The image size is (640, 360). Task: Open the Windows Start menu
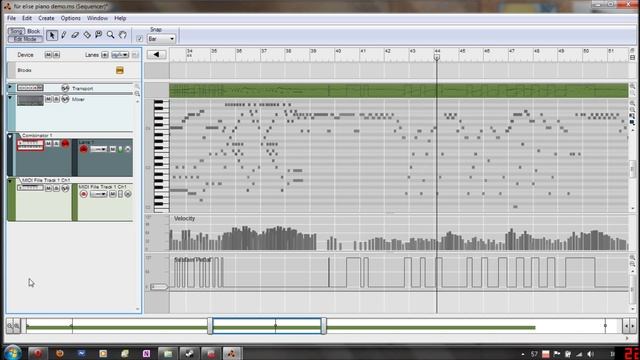click(13, 353)
